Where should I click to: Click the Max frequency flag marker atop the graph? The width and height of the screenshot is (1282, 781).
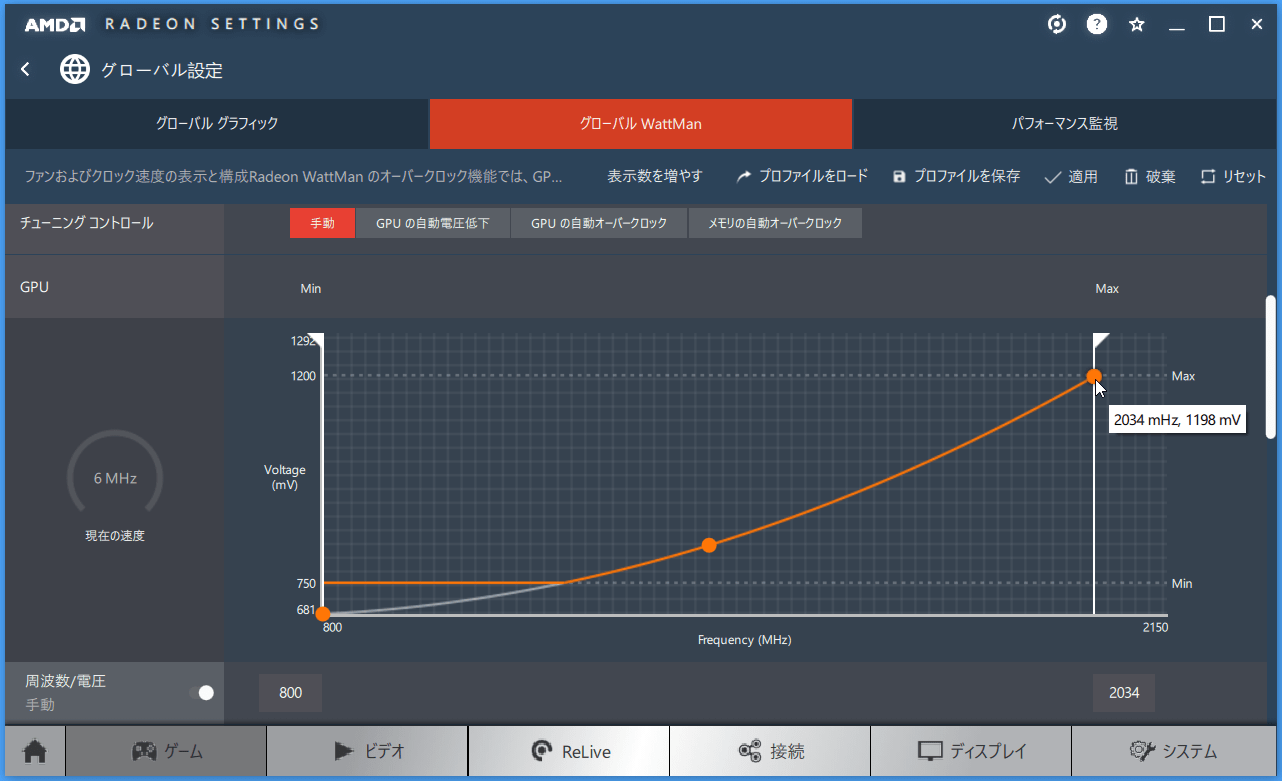tap(1101, 340)
